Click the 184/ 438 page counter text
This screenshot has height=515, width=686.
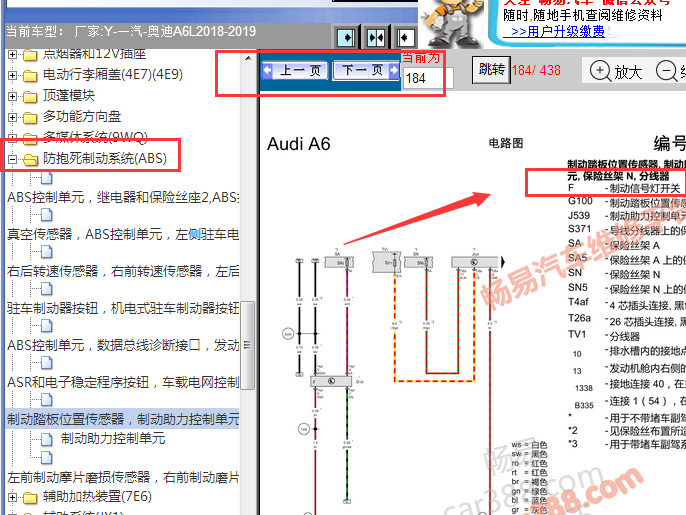(x=536, y=70)
